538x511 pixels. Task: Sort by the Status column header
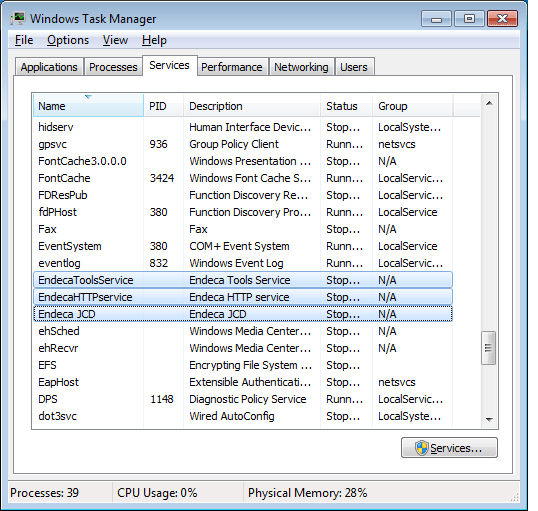[x=347, y=106]
